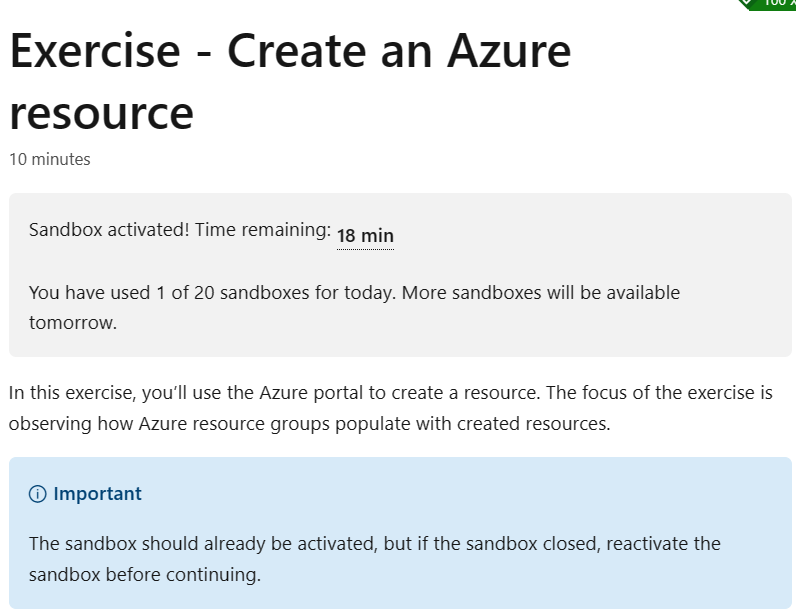
Task: Click the 'Important' heading label
Action: click(x=97, y=494)
